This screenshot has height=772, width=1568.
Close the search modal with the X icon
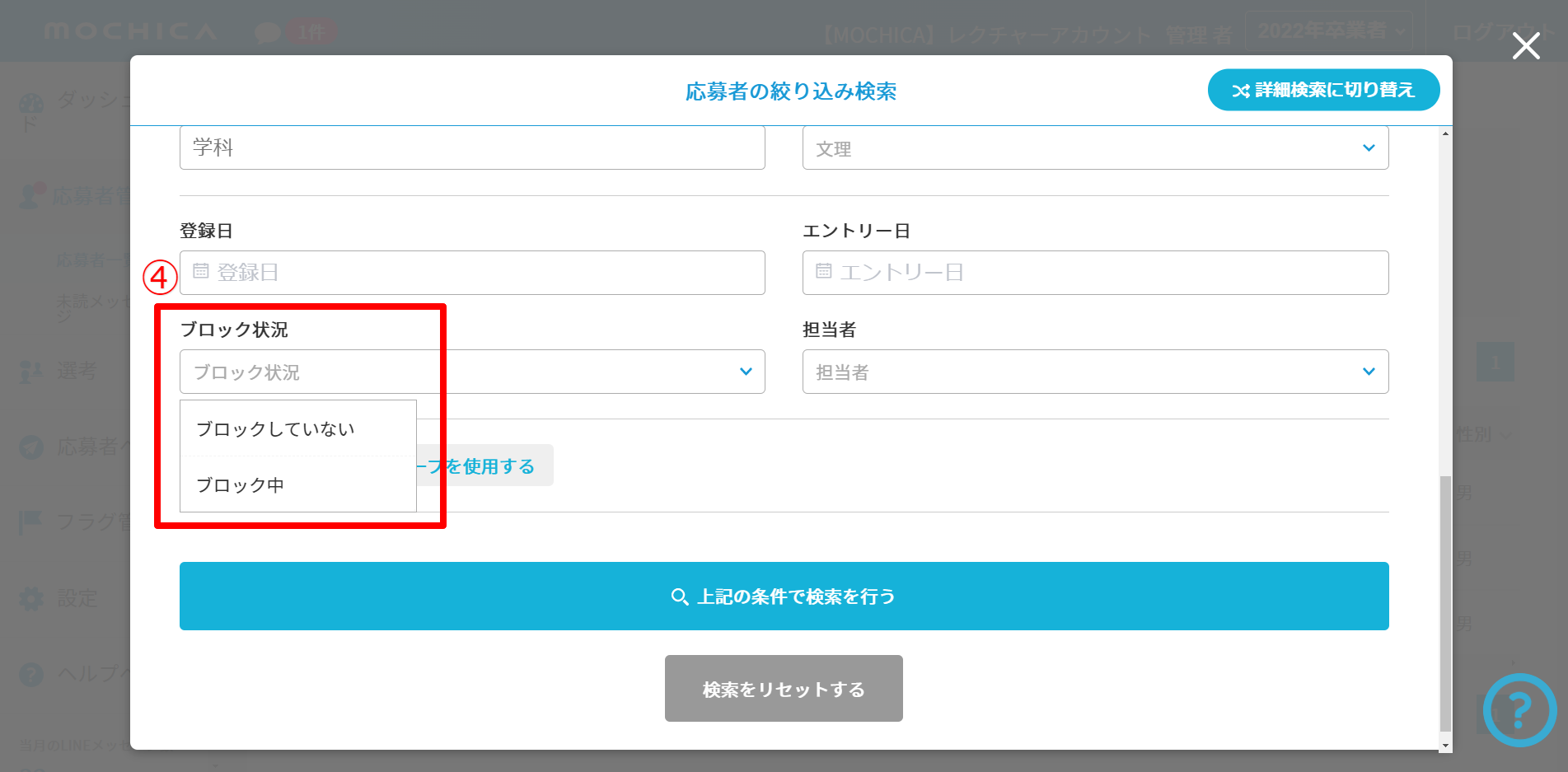[1526, 46]
